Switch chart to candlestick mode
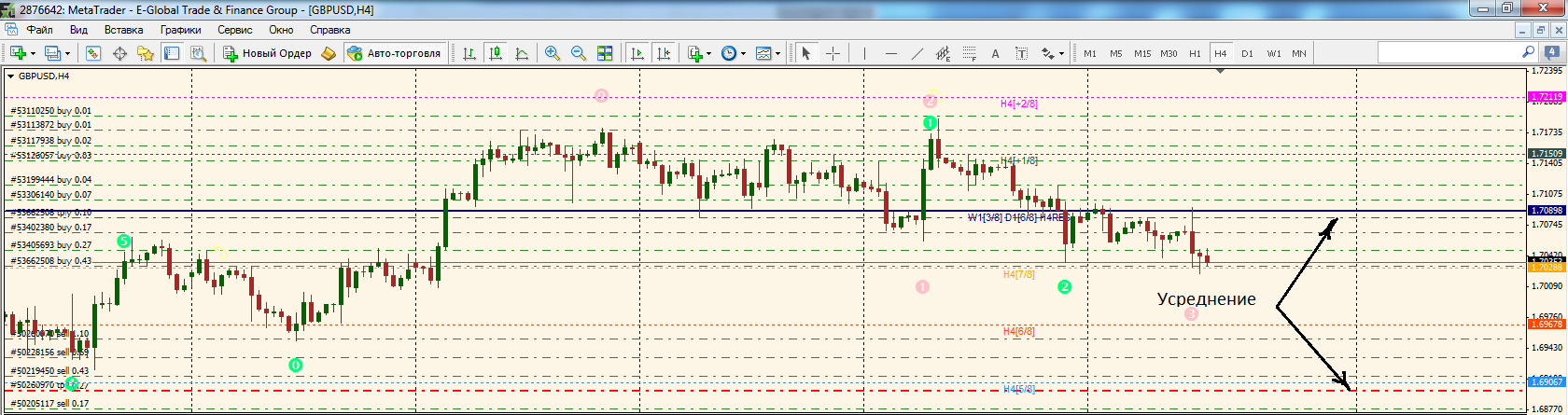 pos(496,53)
